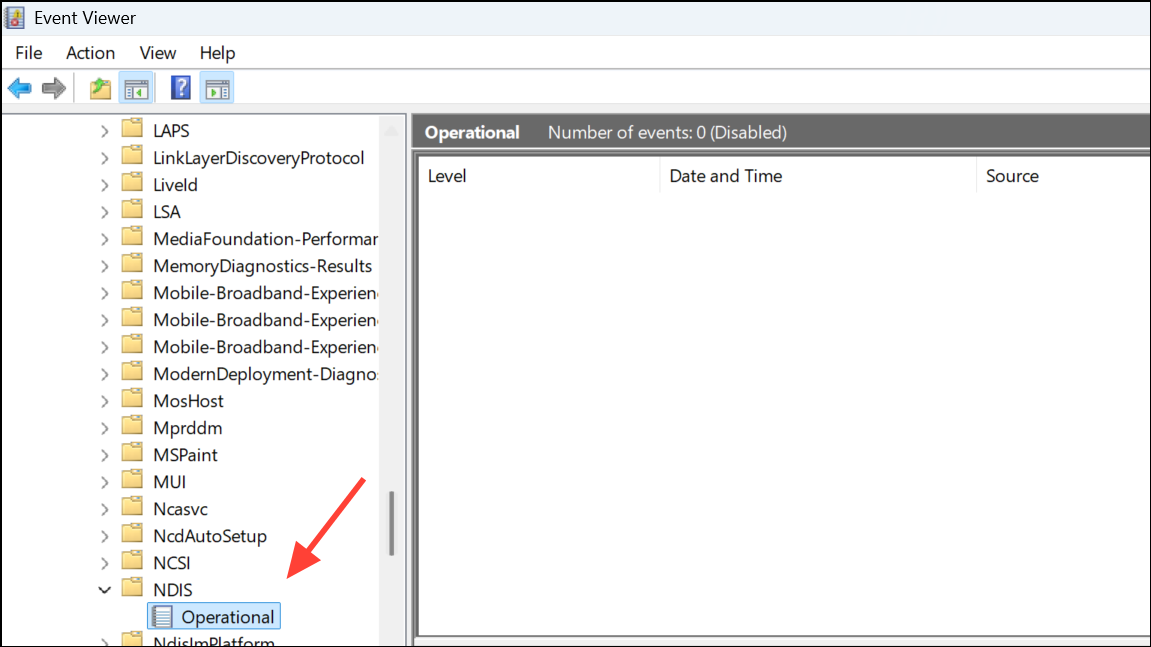This screenshot has height=647, width=1151.
Task: Expand the NCSI tree node
Action: point(105,563)
